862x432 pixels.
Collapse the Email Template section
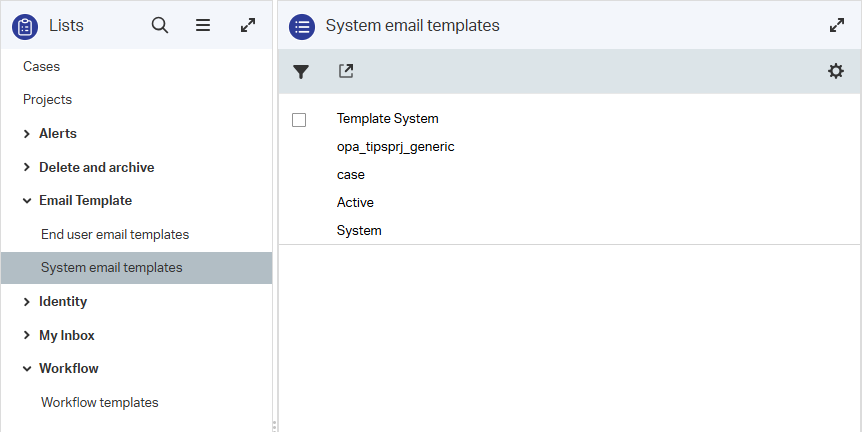coord(27,201)
